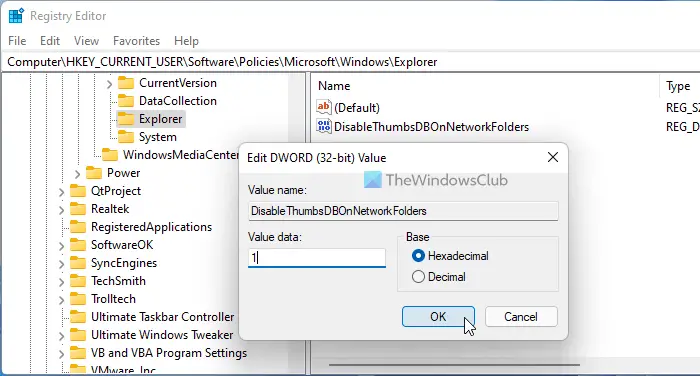The height and width of the screenshot is (376, 700).
Task: Click the Trolltech folder icon
Action: [78, 299]
